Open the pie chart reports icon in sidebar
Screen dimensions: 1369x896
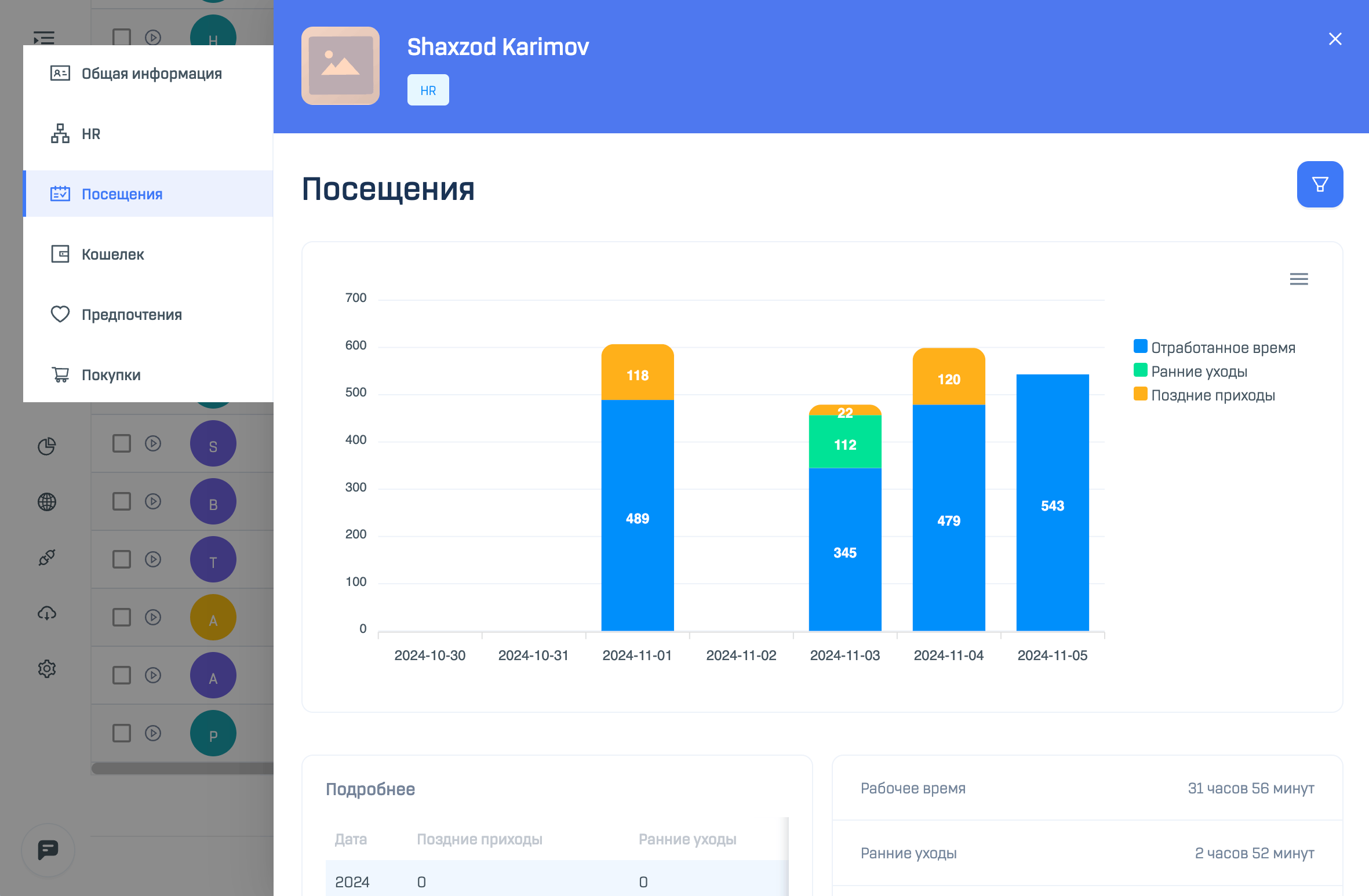(47, 446)
